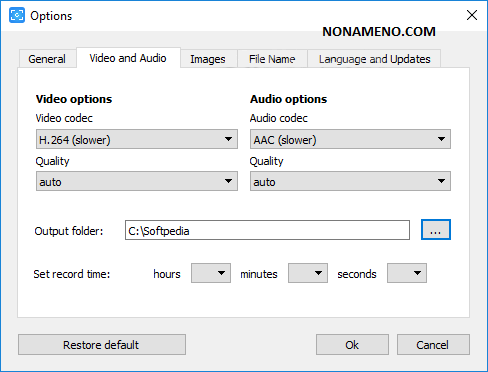Click the Options window app icon
The image size is (488, 372).
point(17,15)
